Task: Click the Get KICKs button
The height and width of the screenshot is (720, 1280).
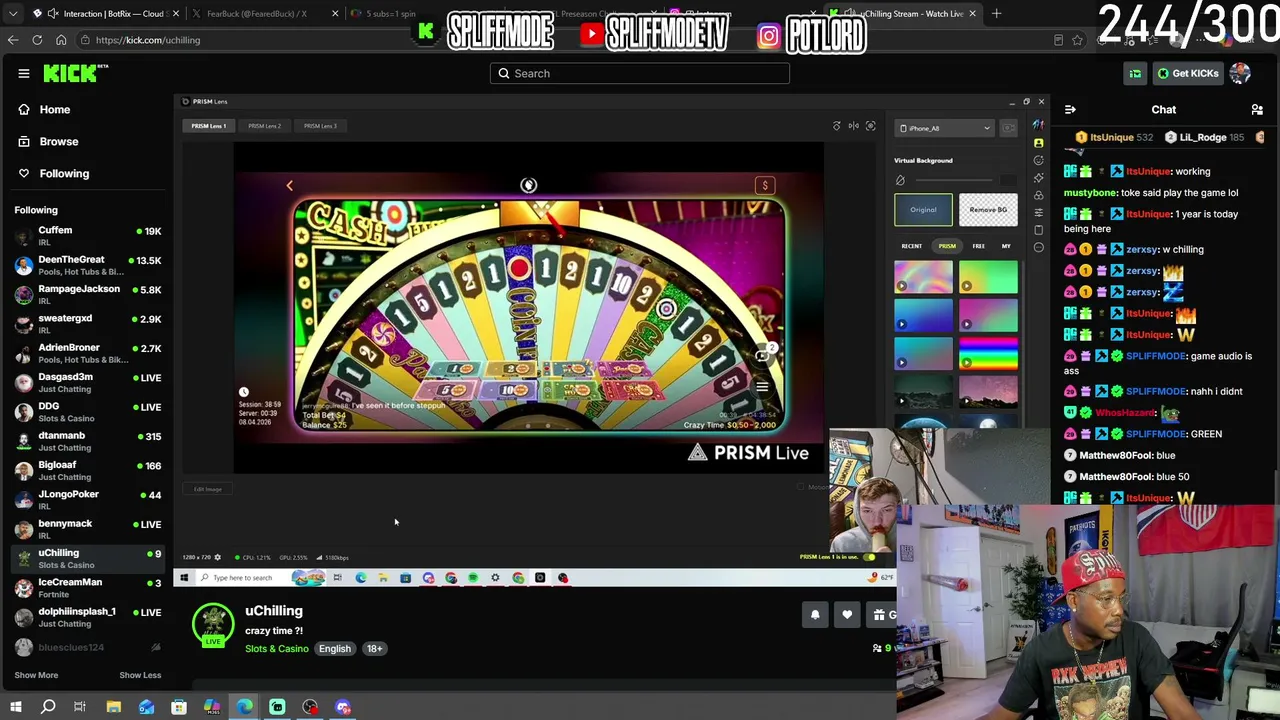Action: (1187, 73)
